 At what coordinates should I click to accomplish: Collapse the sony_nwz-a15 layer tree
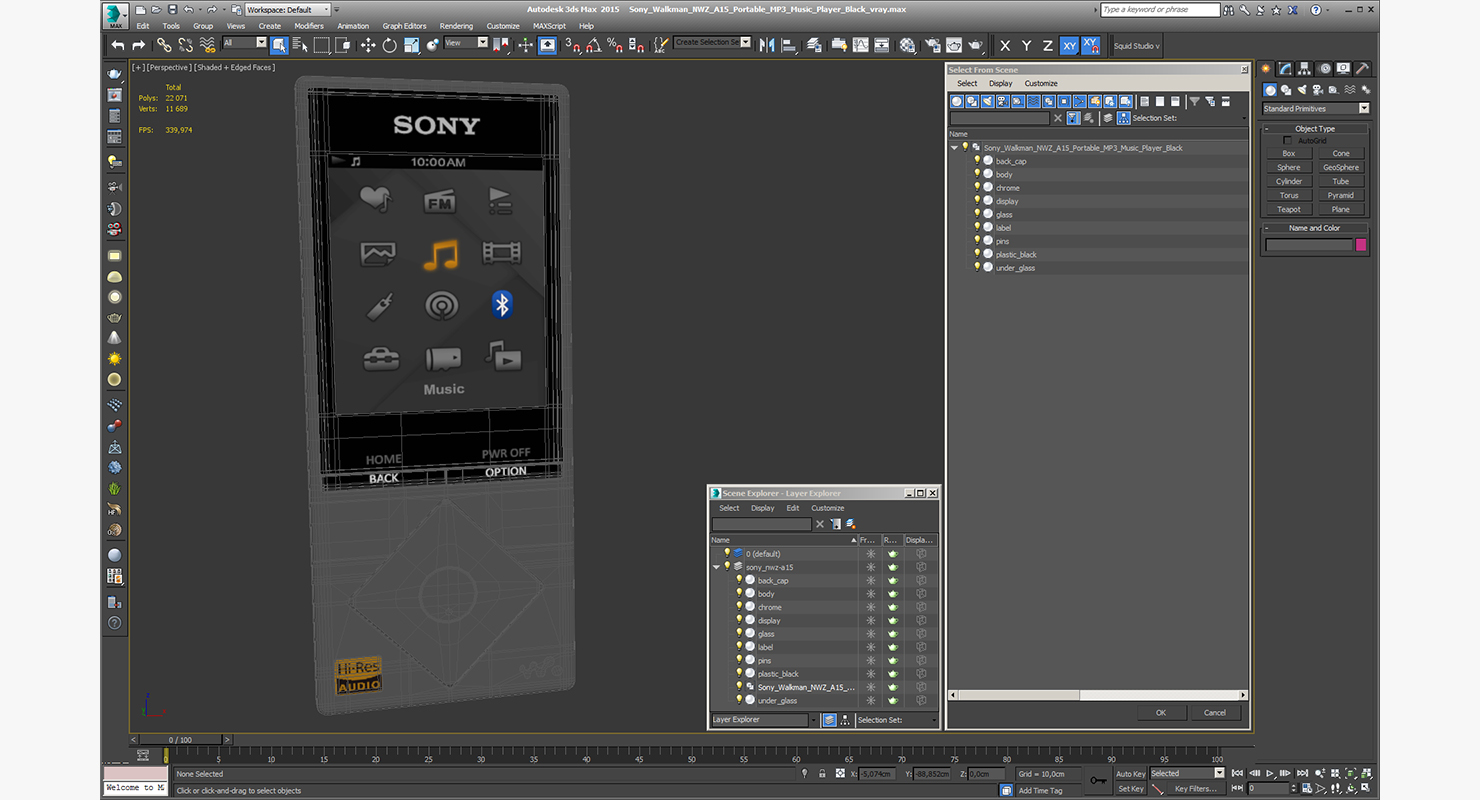pos(716,567)
